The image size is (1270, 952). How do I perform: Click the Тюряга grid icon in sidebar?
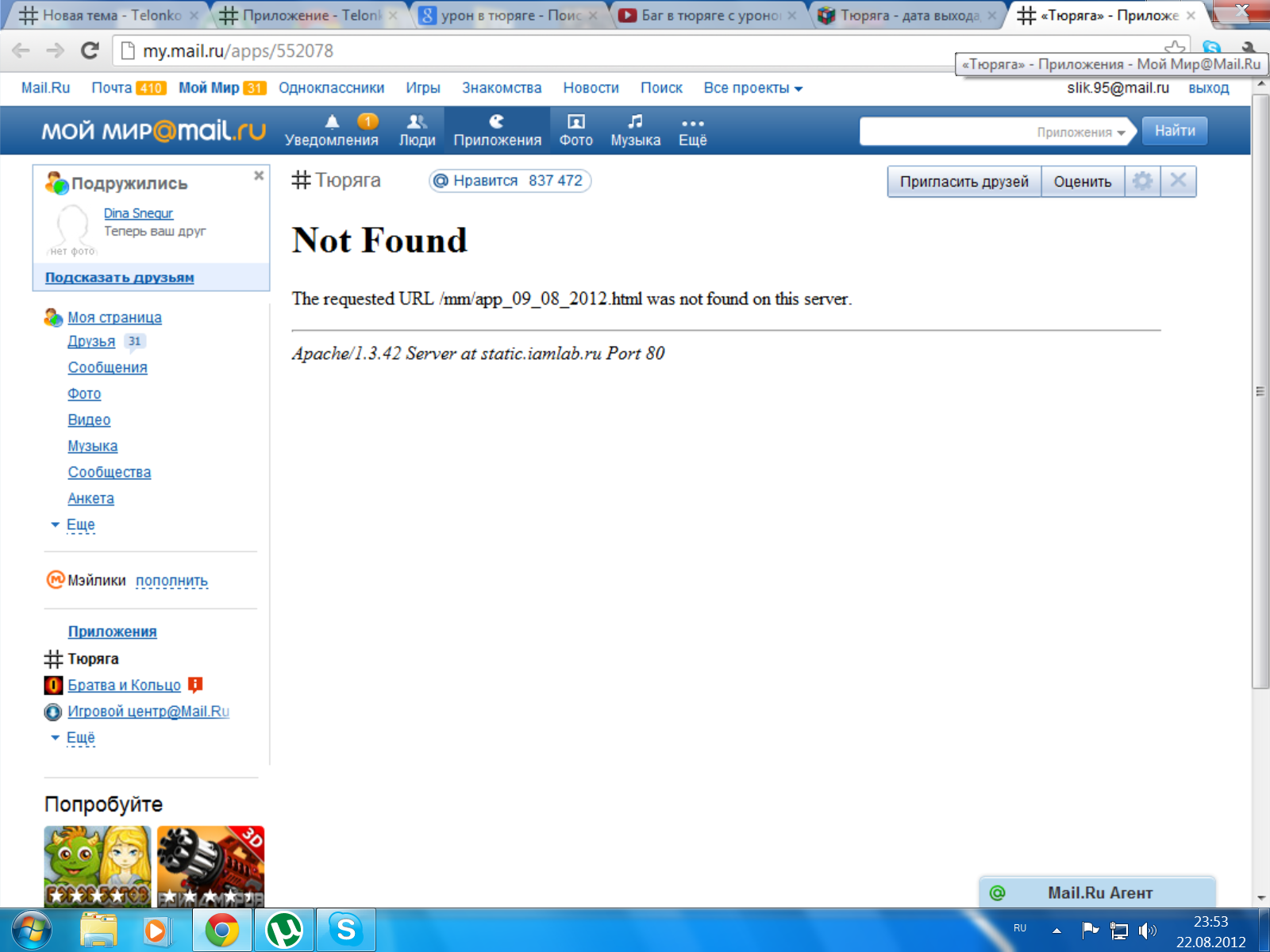coord(53,658)
